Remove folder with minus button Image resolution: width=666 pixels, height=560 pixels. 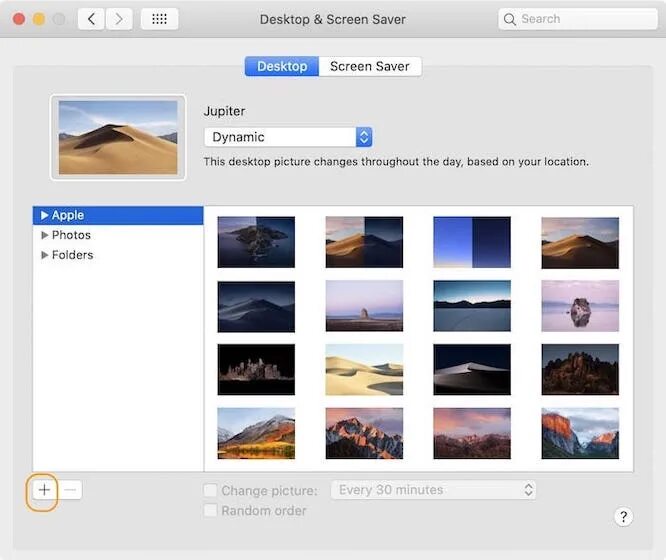tap(70, 490)
